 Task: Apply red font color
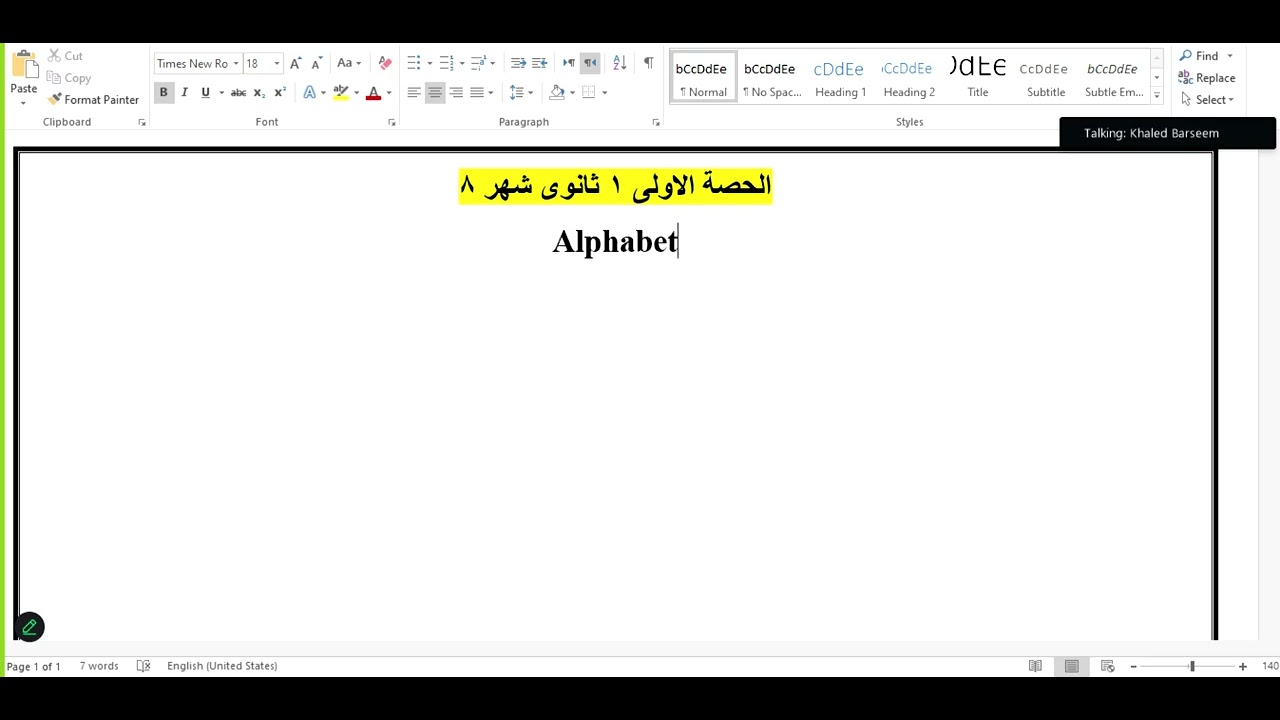pyautogui.click(x=373, y=92)
